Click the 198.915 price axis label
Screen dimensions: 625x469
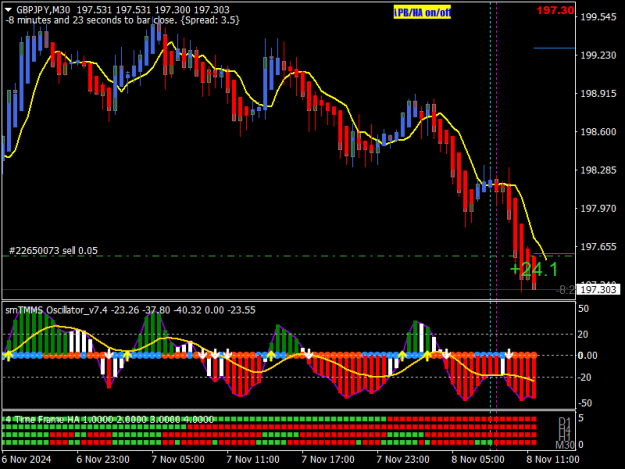tap(598, 94)
